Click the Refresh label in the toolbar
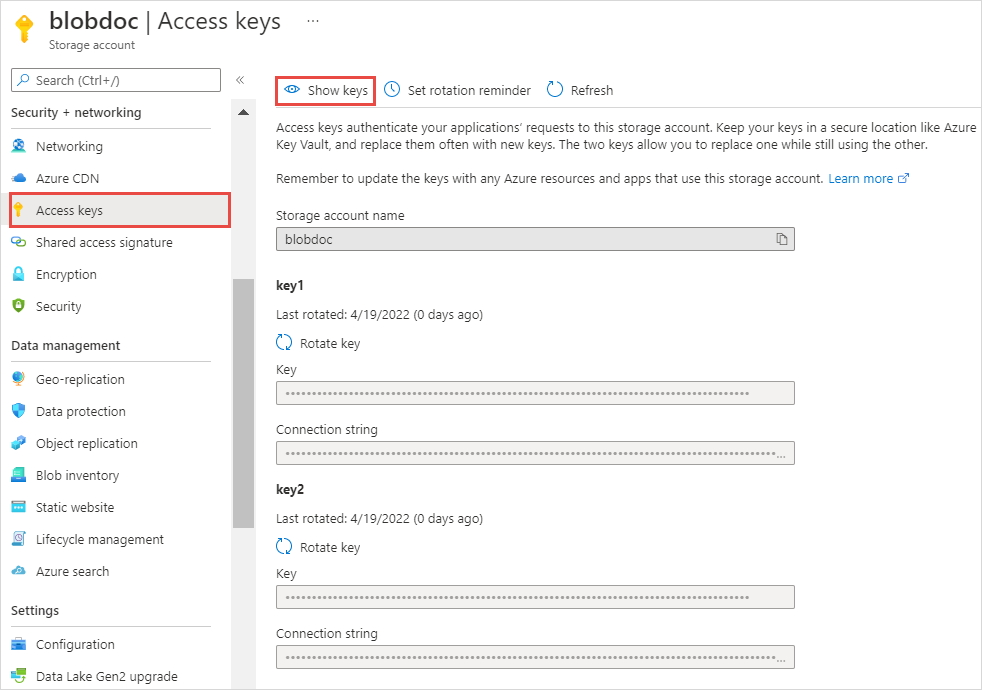Viewport: 982px width, 690px height. 592,90
